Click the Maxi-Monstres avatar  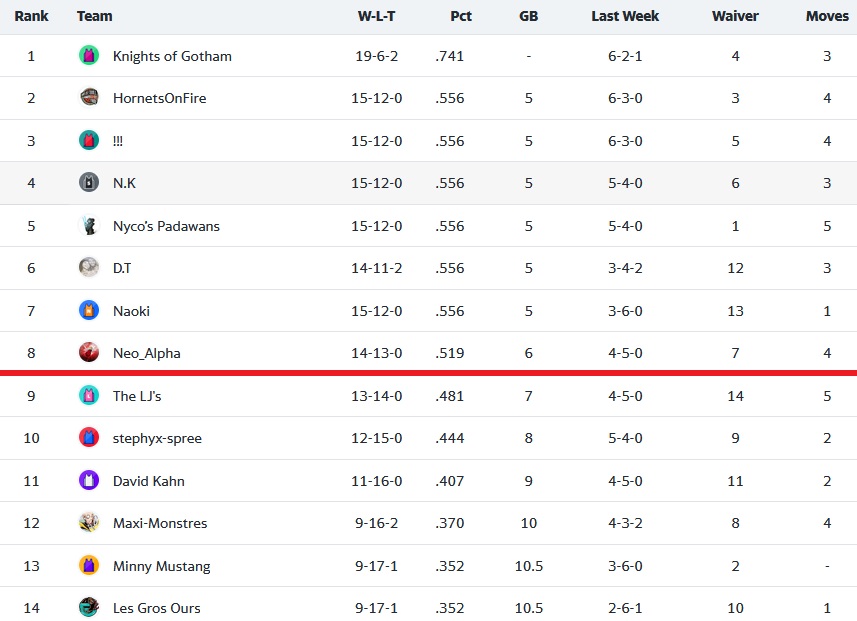pyautogui.click(x=89, y=523)
